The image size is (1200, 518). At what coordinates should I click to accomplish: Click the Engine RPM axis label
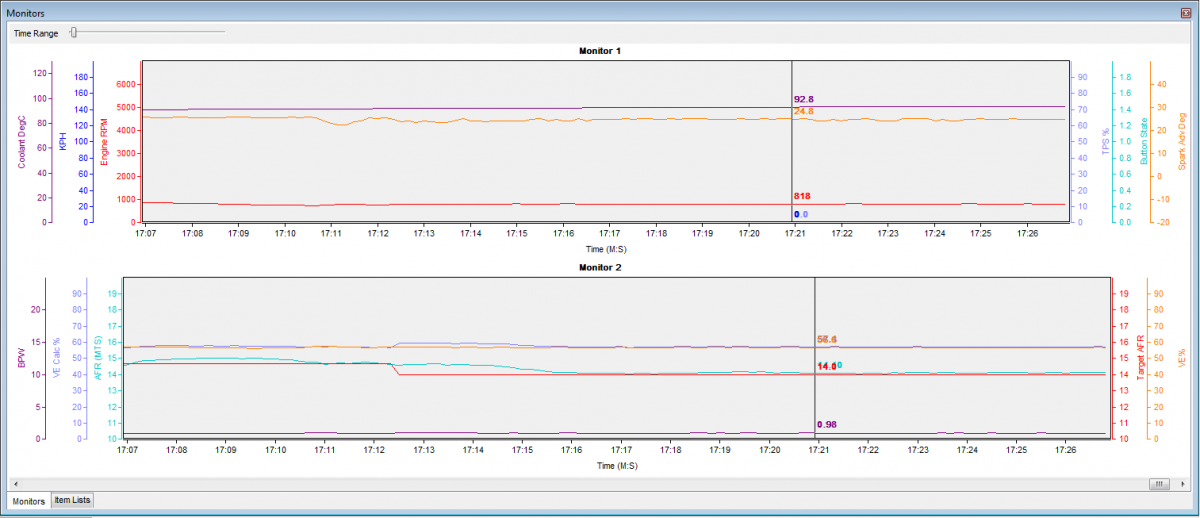coord(103,141)
